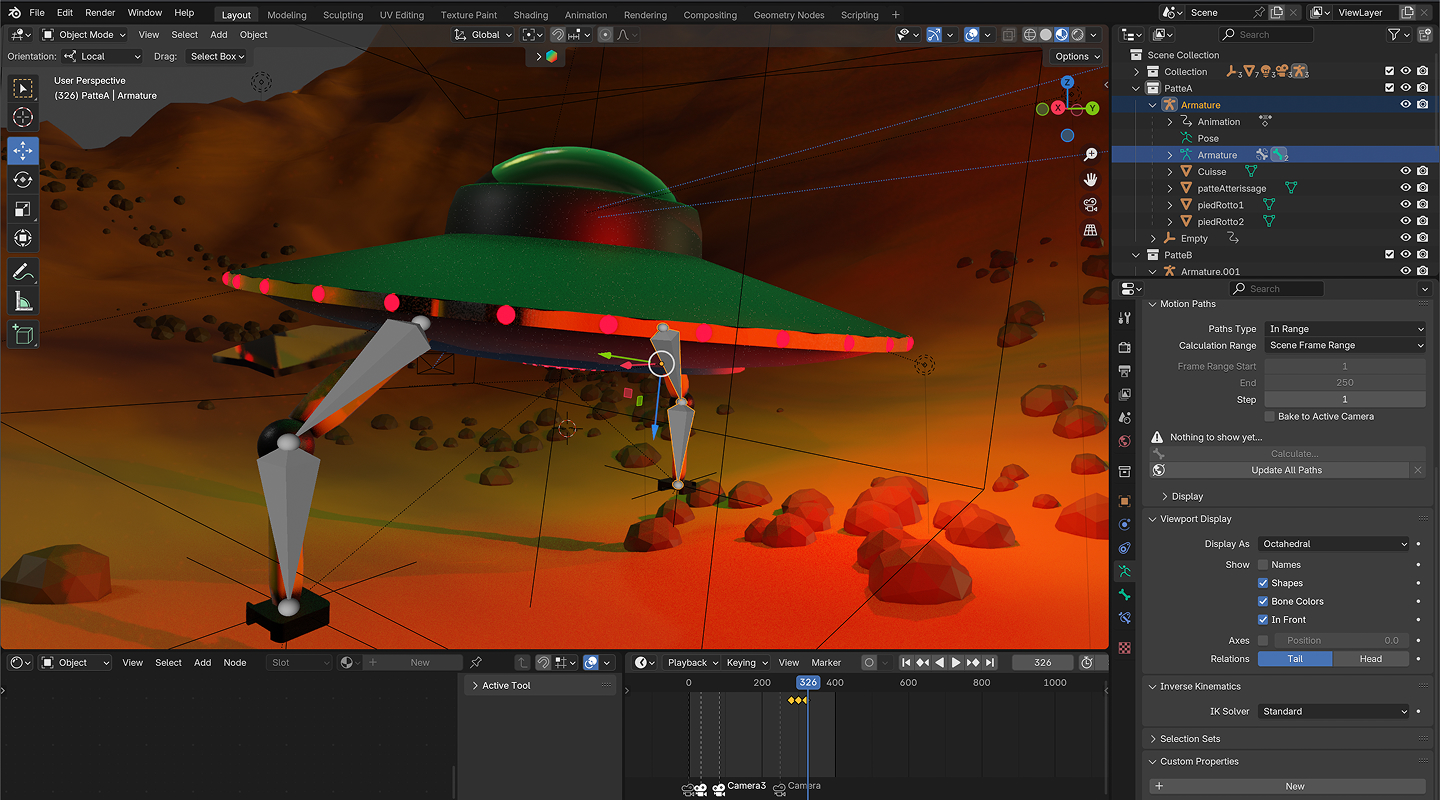Open the Calculation Range dropdown

coord(1345,345)
